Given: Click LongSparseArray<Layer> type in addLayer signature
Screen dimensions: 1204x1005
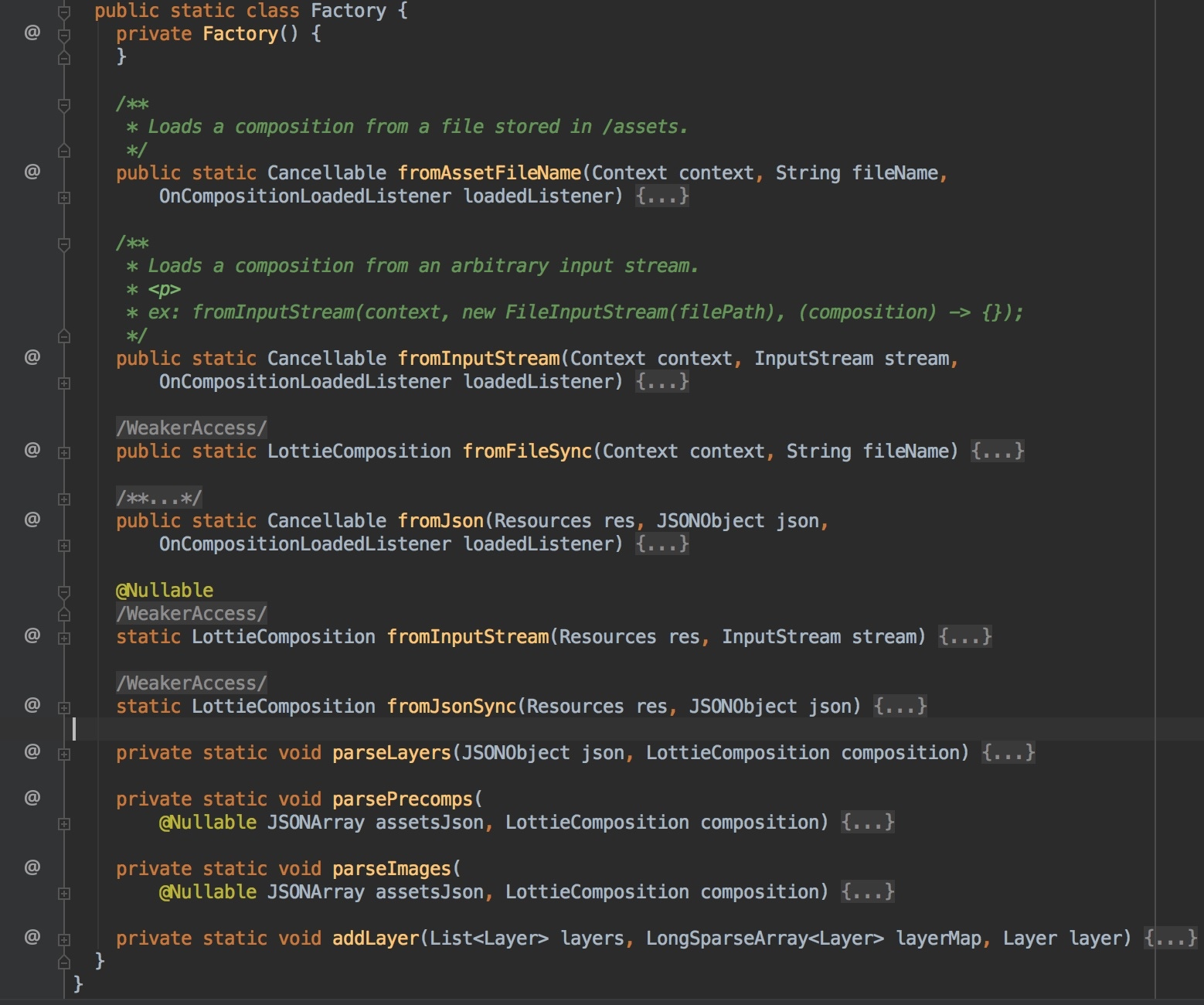Looking at the screenshot, I should [x=765, y=939].
